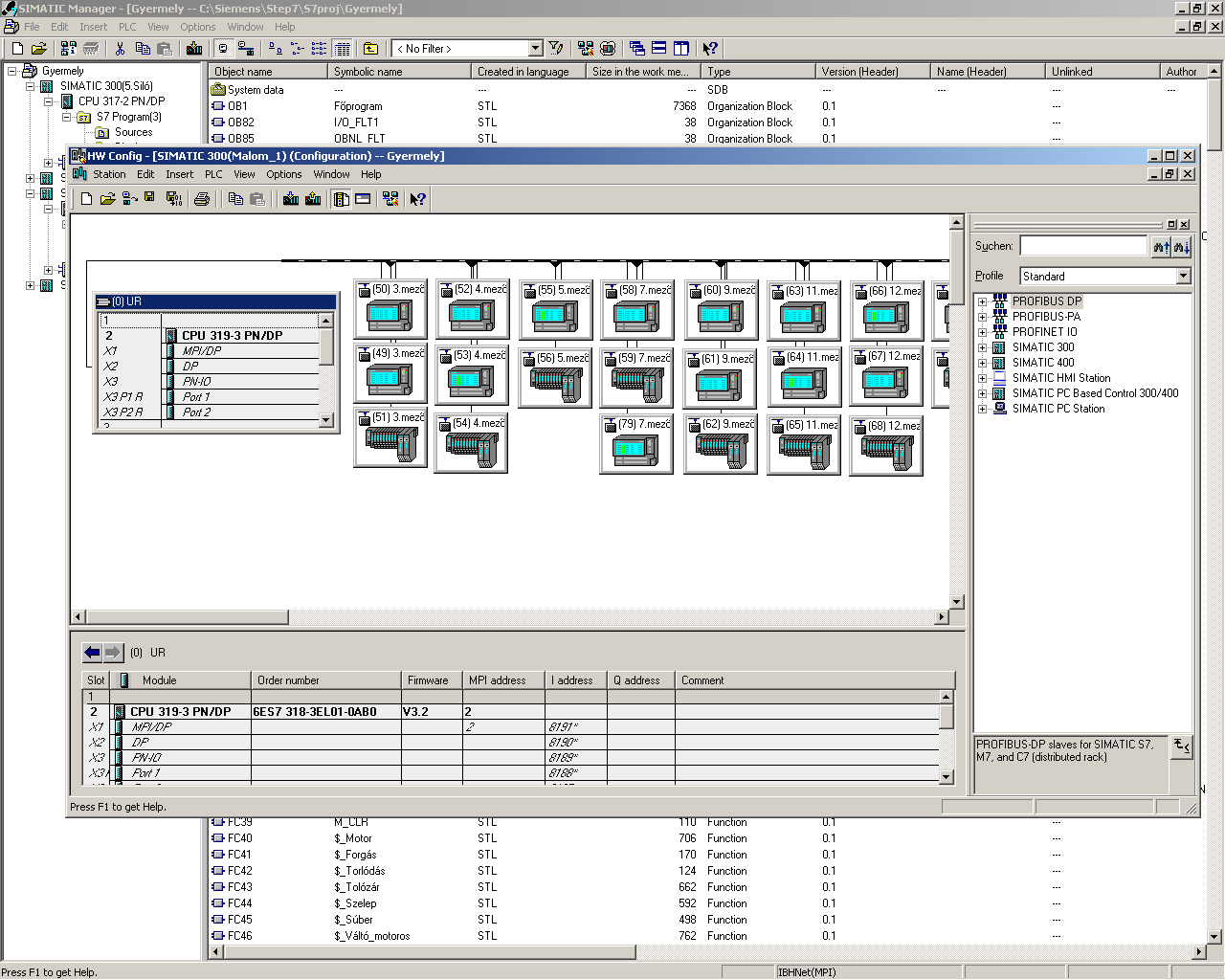Image resolution: width=1225 pixels, height=980 pixels.
Task: Open Configure Network icon in HW Config toolbar
Action: [390, 199]
